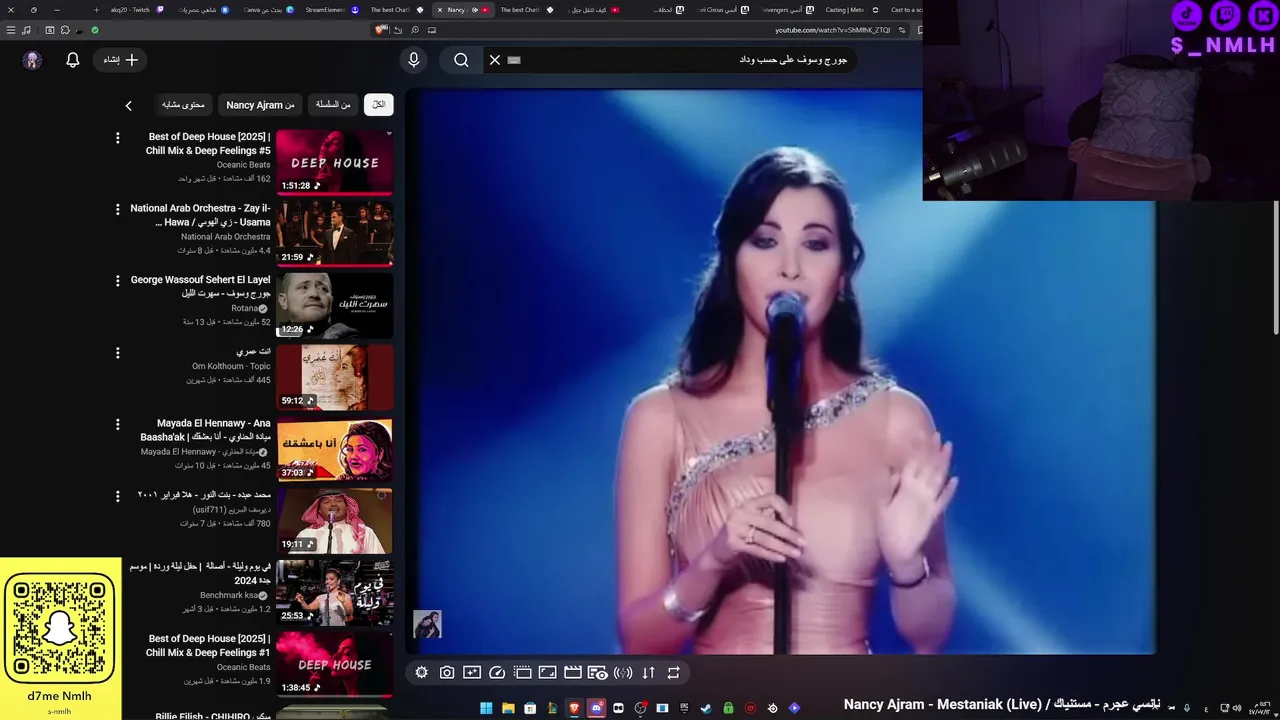Select the 'من Nancy Ajram' filter chip
This screenshot has height=720, width=1280.
(260, 104)
